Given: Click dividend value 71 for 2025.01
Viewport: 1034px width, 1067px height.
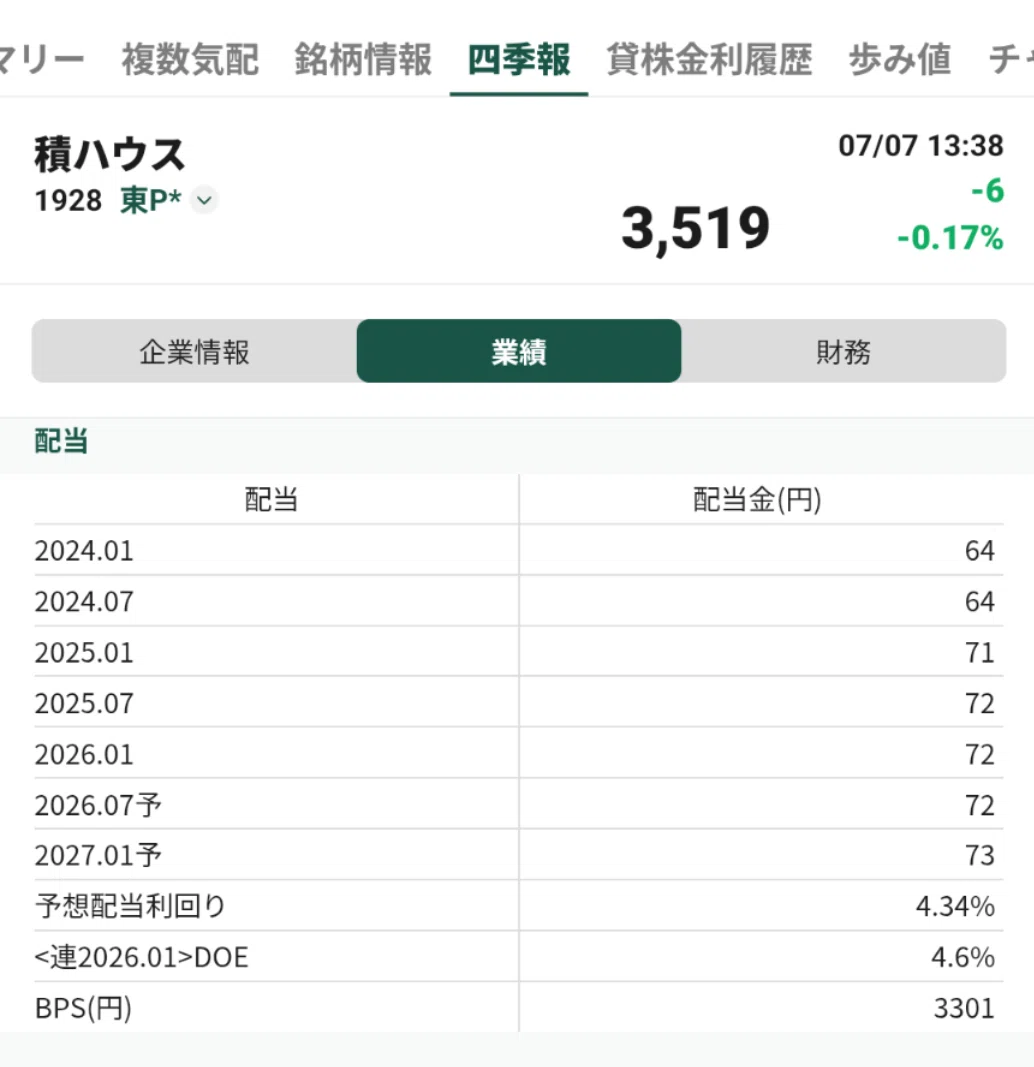Looking at the screenshot, I should pos(980,652).
